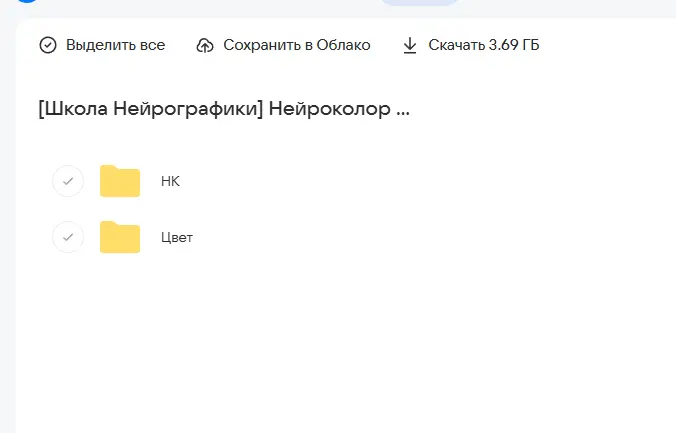This screenshot has height=433, width=676.
Task: Click the Школа Нейрографики folder title
Action: pyautogui.click(x=223, y=108)
